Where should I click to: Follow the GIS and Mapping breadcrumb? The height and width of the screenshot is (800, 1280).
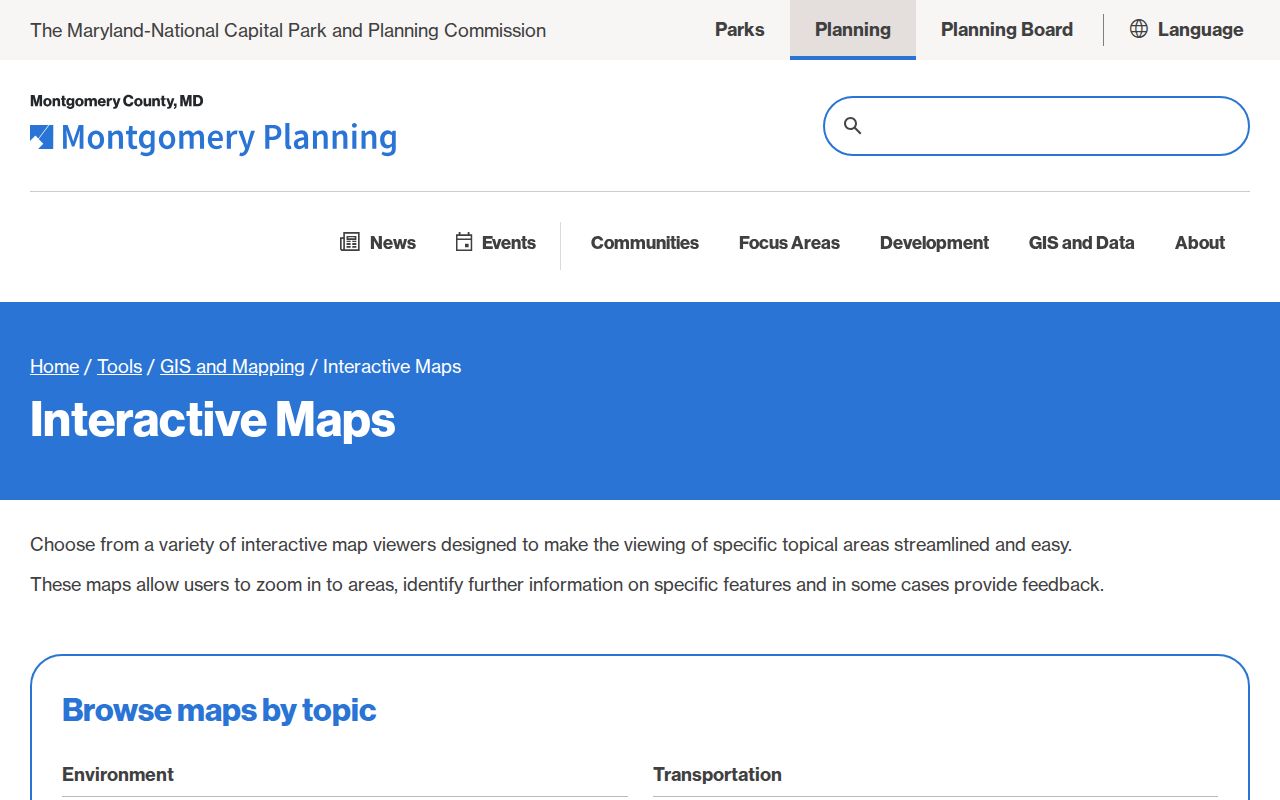coord(233,366)
